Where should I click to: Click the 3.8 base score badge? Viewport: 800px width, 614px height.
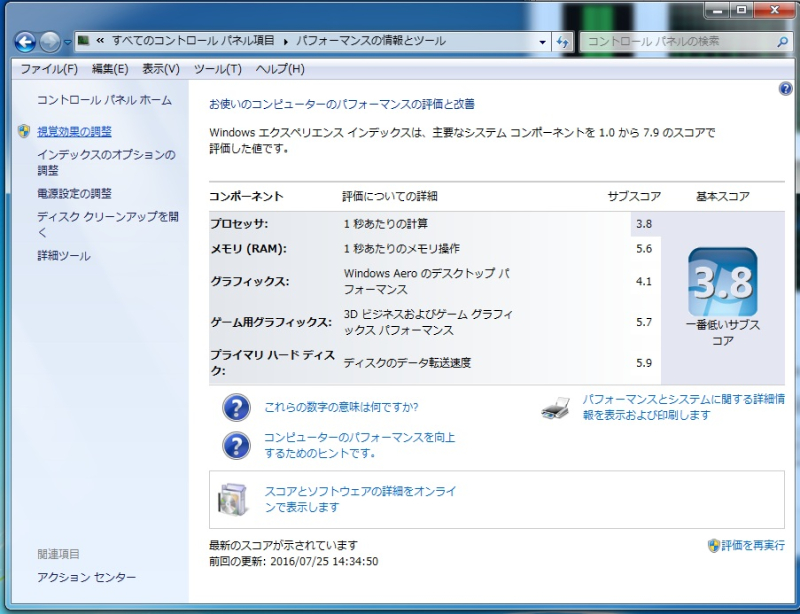pyautogui.click(x=722, y=282)
